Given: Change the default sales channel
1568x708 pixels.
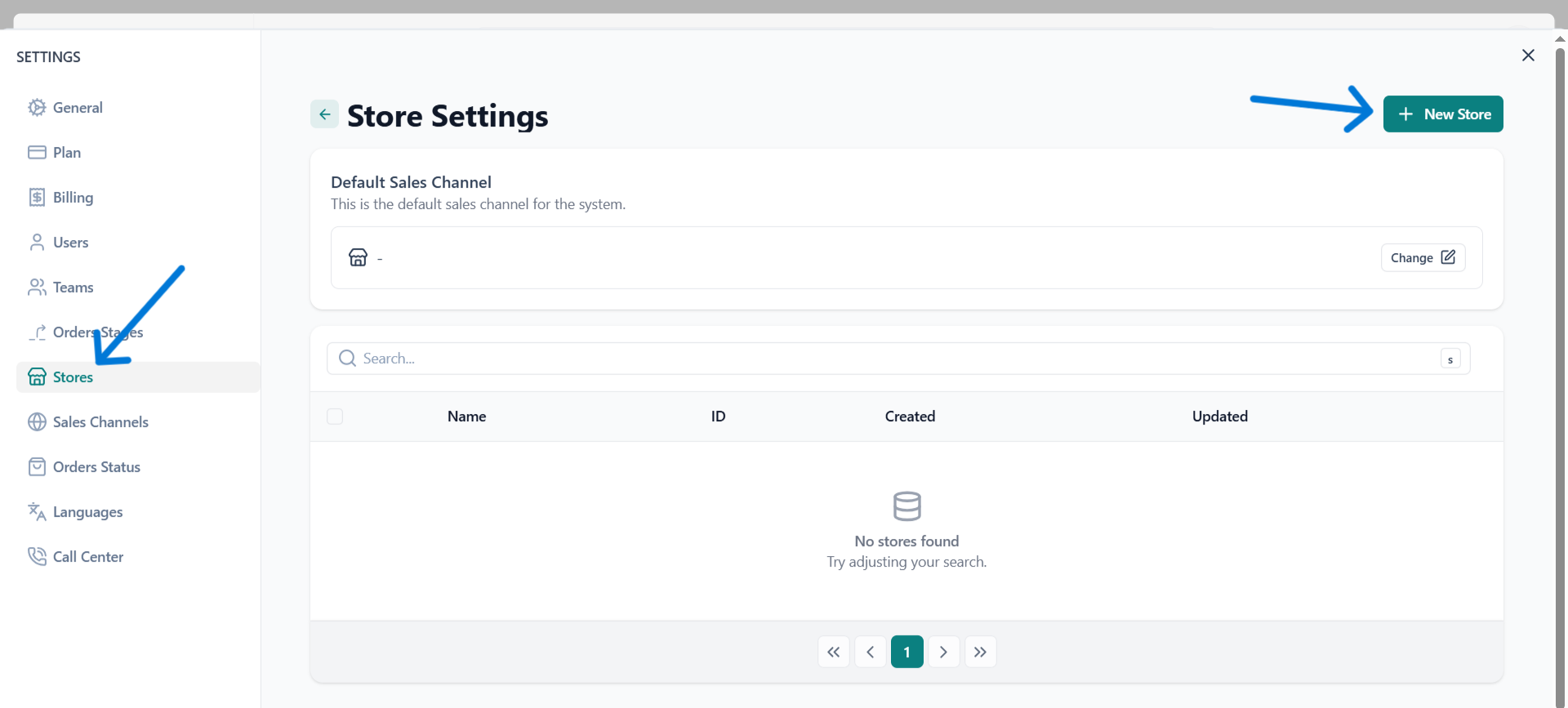Looking at the screenshot, I should (1423, 258).
